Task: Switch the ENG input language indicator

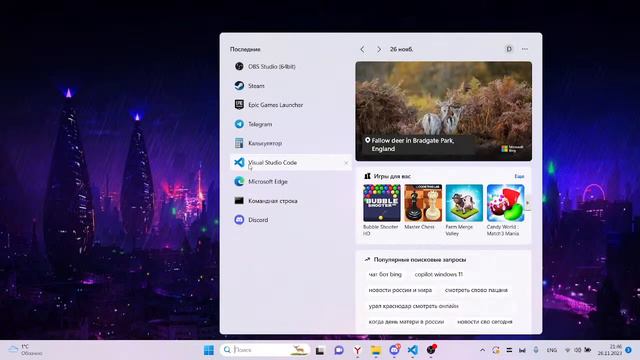Action: click(x=552, y=350)
